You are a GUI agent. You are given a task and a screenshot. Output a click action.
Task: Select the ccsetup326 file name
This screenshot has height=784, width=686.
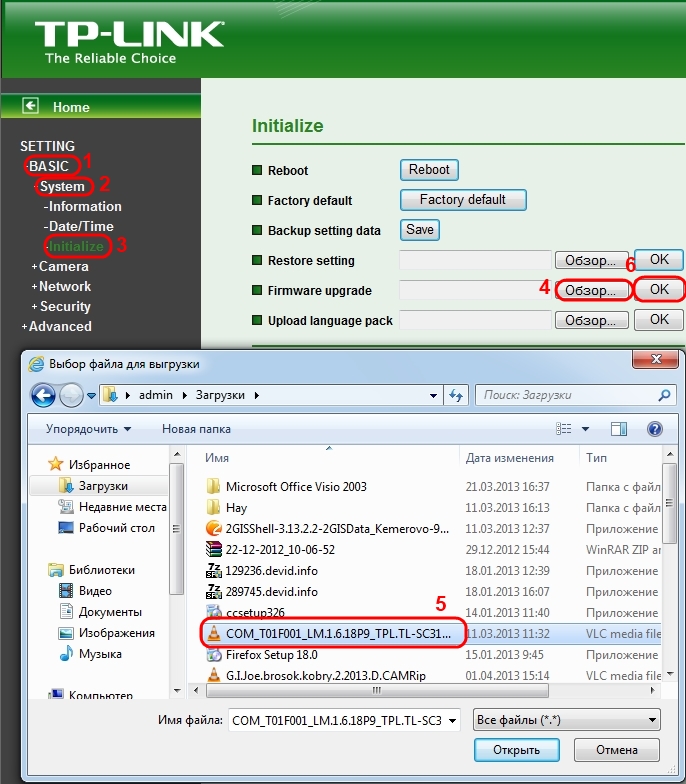pyautogui.click(x=255, y=612)
